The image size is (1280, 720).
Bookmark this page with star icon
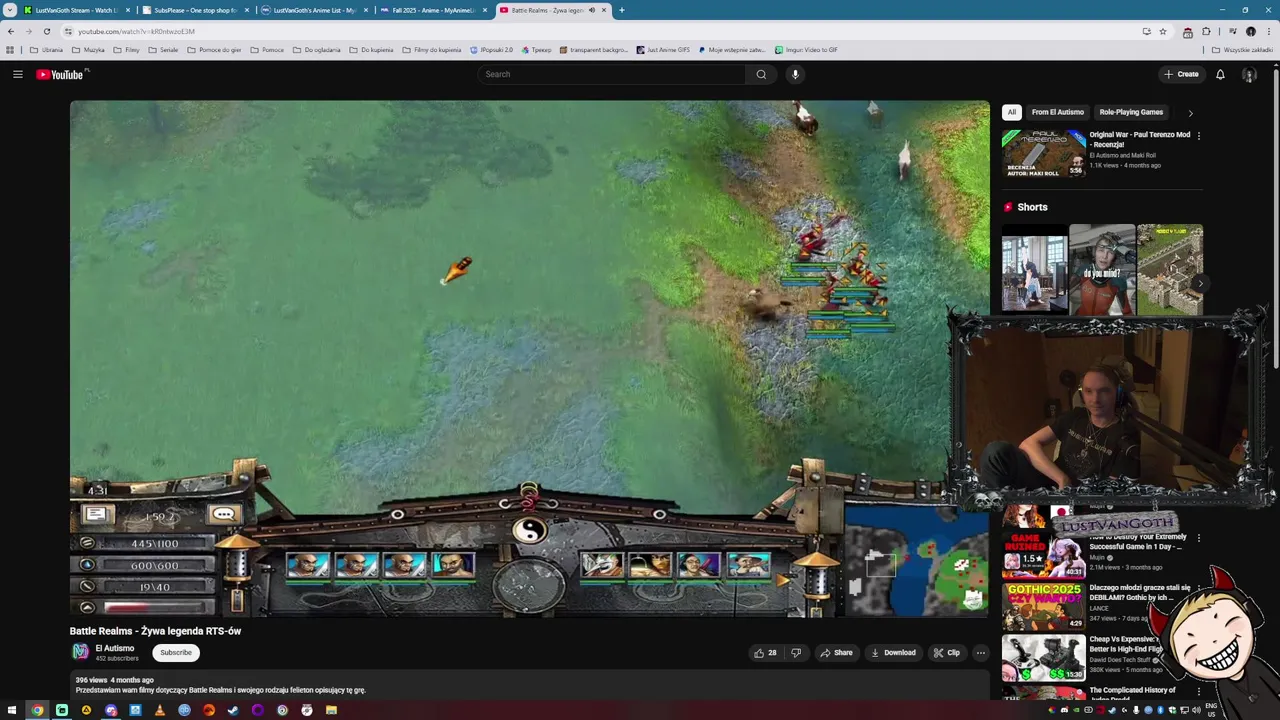coord(1162,31)
